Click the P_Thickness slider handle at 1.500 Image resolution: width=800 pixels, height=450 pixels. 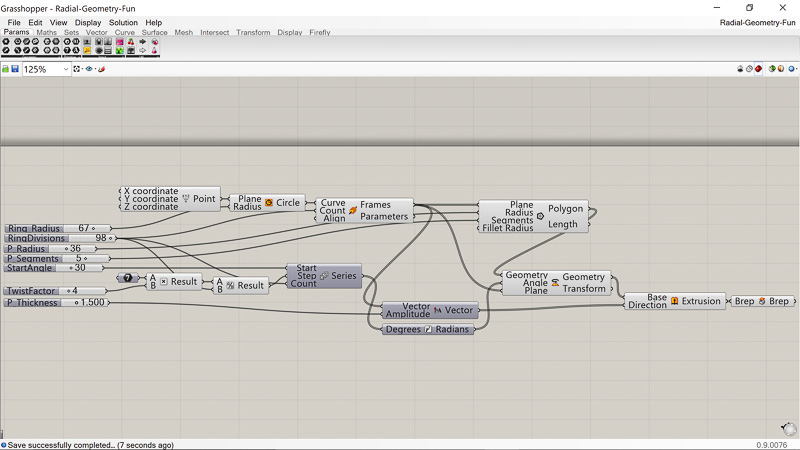pyautogui.click(x=77, y=303)
